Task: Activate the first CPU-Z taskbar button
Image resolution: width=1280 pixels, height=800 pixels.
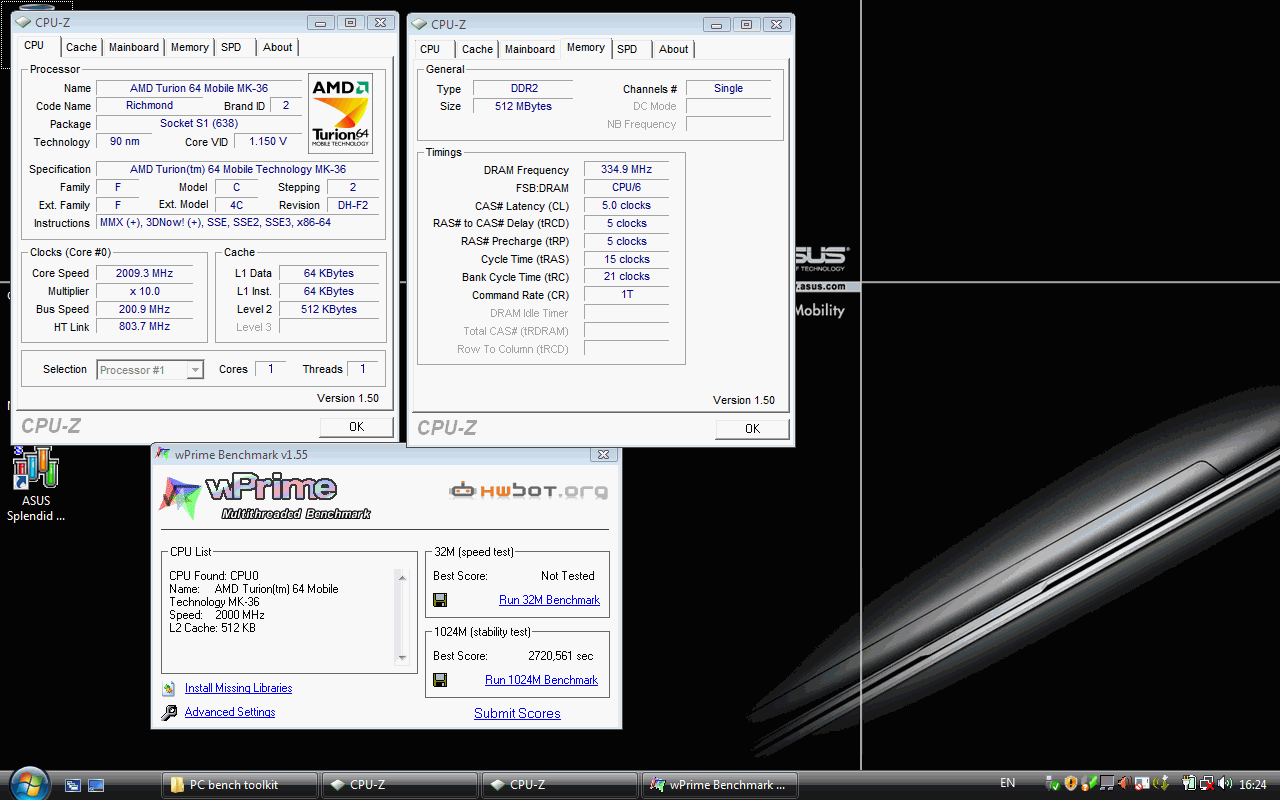Action: [399, 785]
